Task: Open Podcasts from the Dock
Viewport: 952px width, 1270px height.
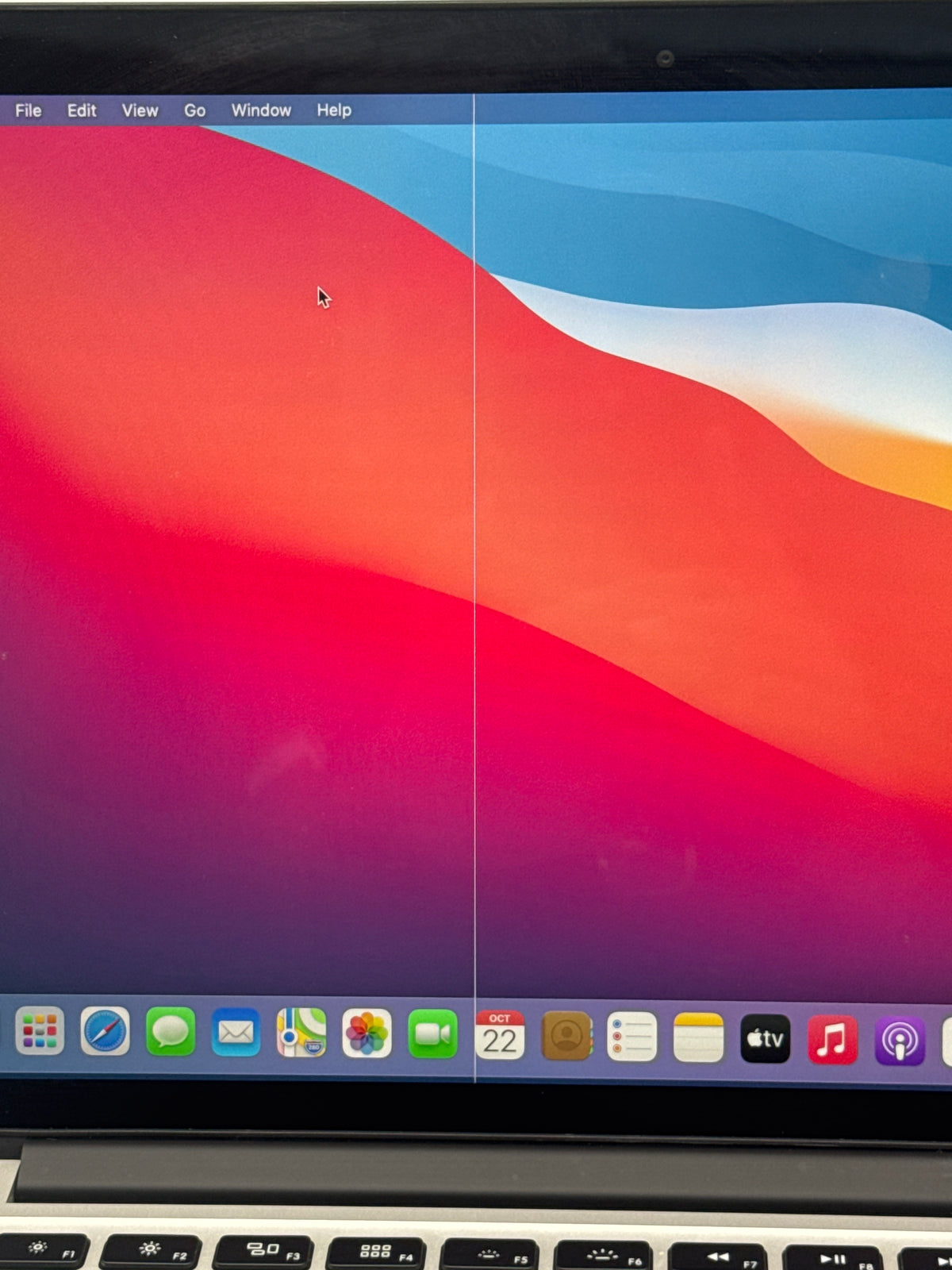Action: pyautogui.click(x=900, y=1041)
